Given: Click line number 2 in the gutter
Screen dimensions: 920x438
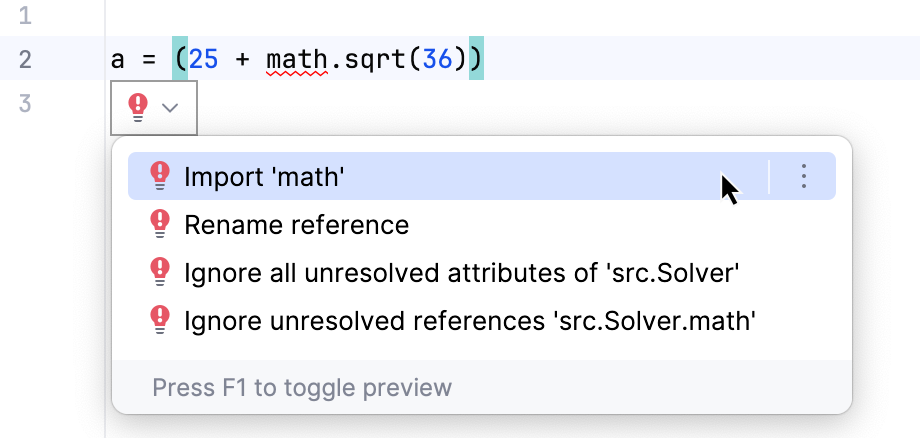Looking at the screenshot, I should coord(25,60).
